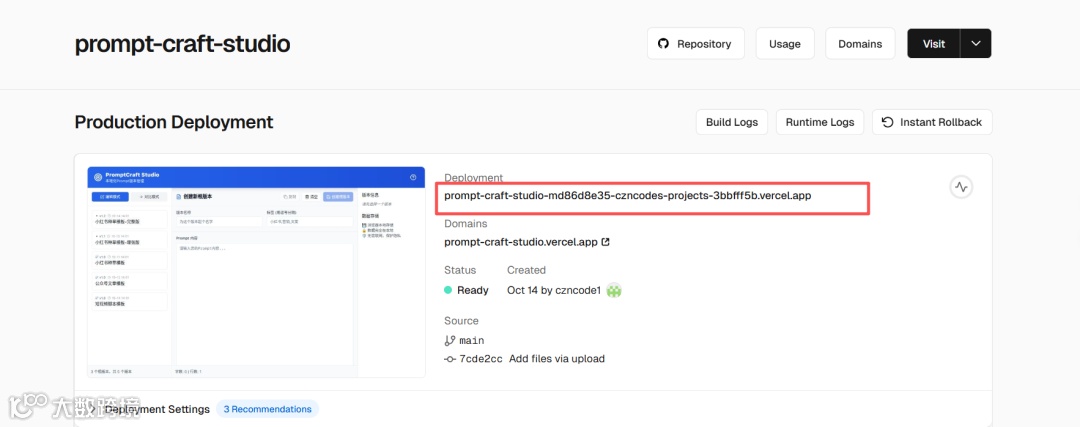This screenshot has height=427, width=1080.
Task: Open the 3 Recommendations badge
Action: click(267, 409)
